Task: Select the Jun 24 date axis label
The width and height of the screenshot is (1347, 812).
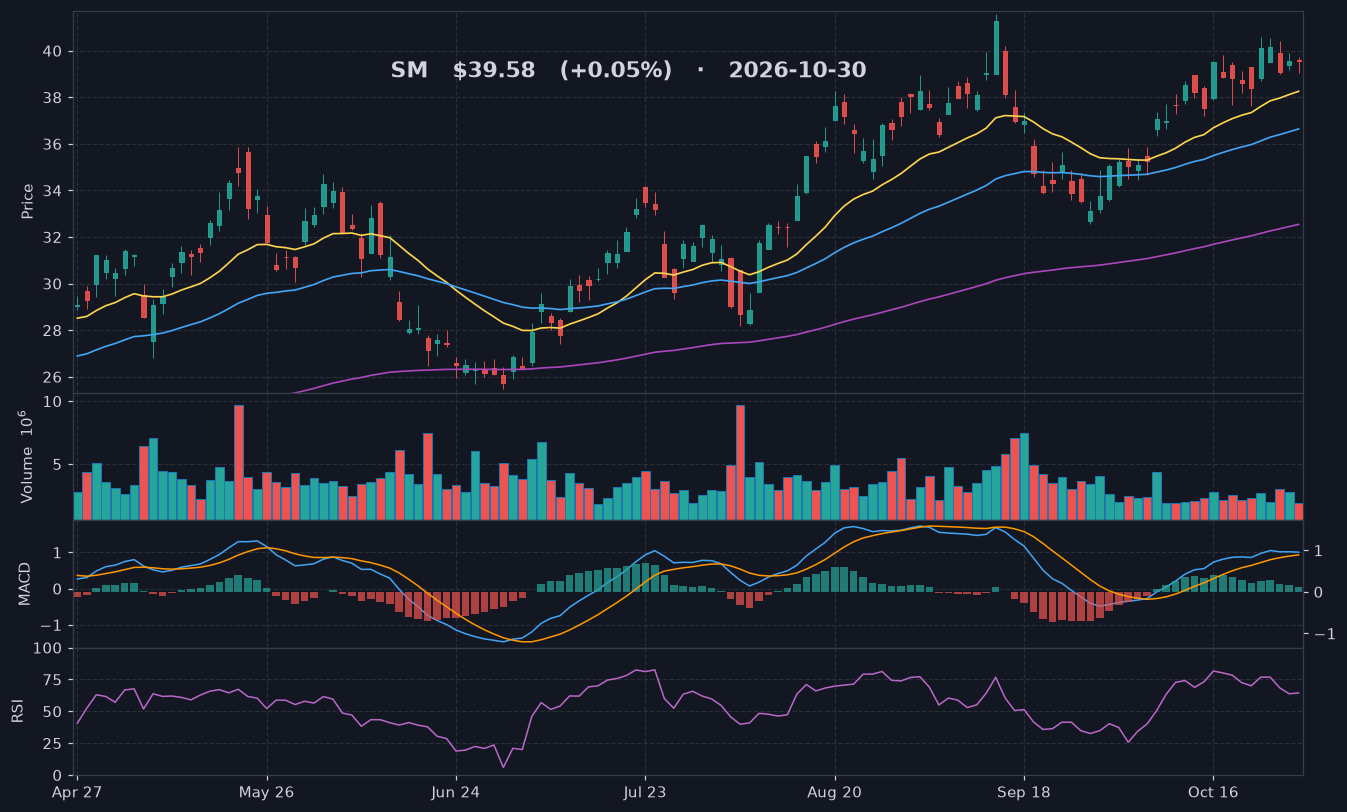Action: coord(456,792)
